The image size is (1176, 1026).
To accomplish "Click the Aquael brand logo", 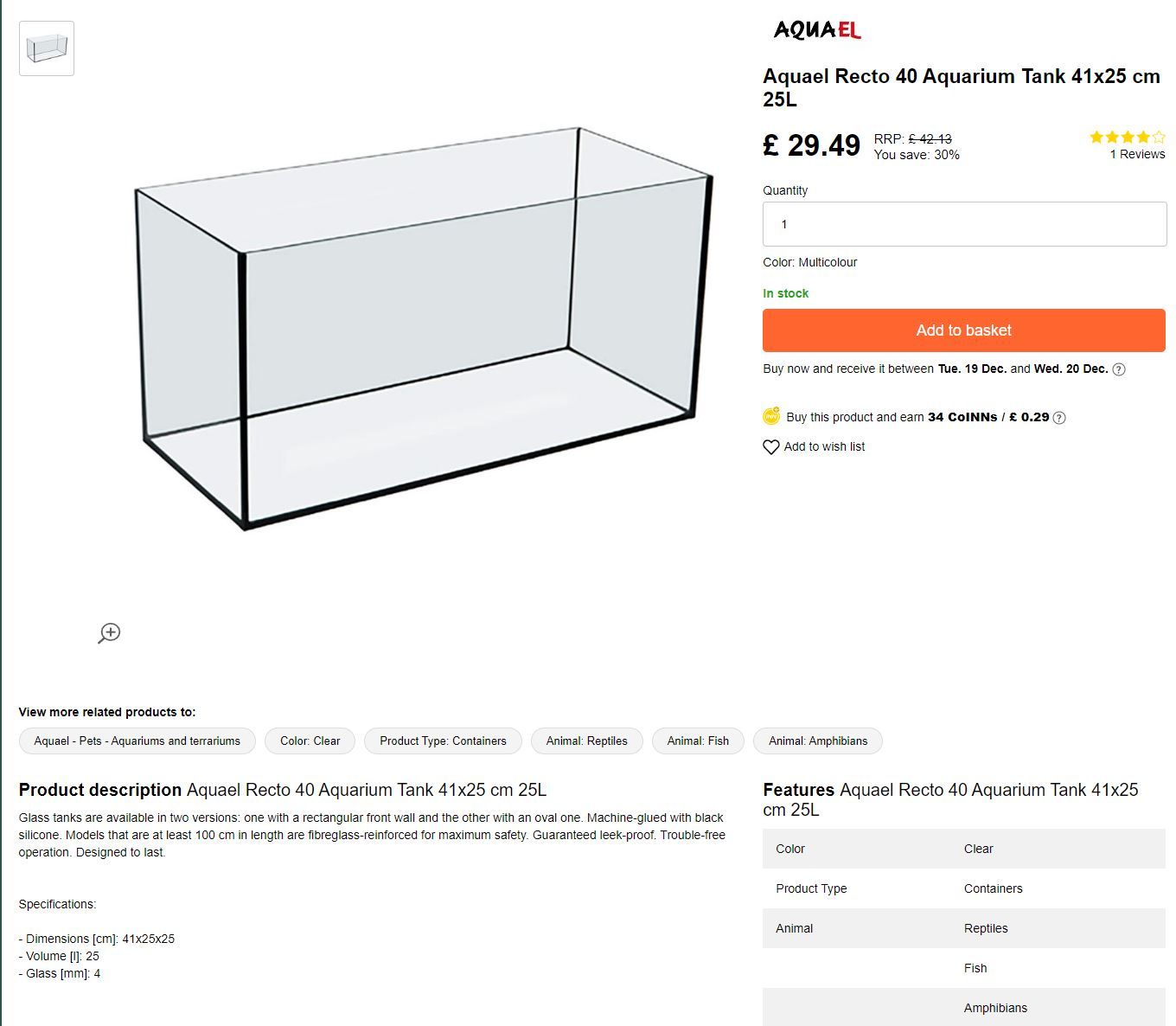I will click(817, 30).
